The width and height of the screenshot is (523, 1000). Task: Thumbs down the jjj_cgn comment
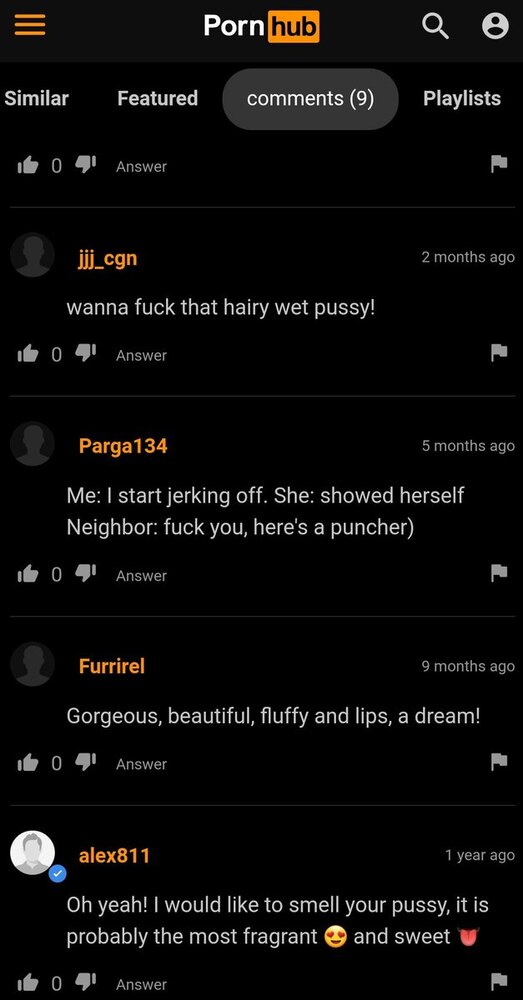click(85, 354)
